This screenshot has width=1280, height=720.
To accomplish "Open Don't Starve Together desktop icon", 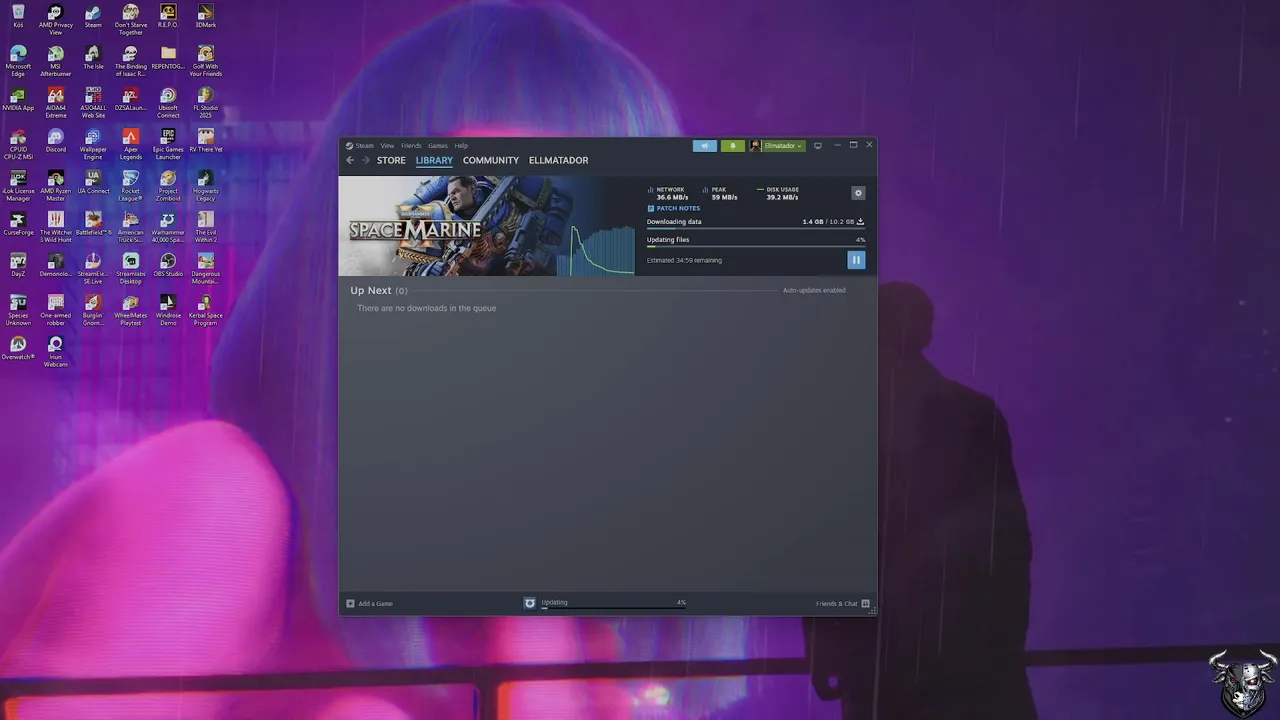I will (x=130, y=19).
